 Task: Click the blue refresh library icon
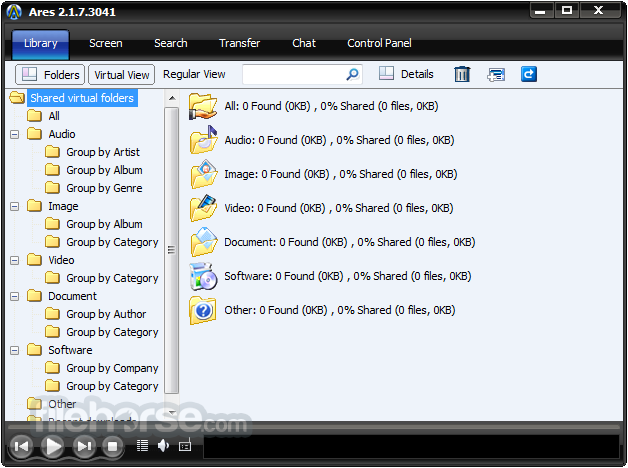pos(529,74)
